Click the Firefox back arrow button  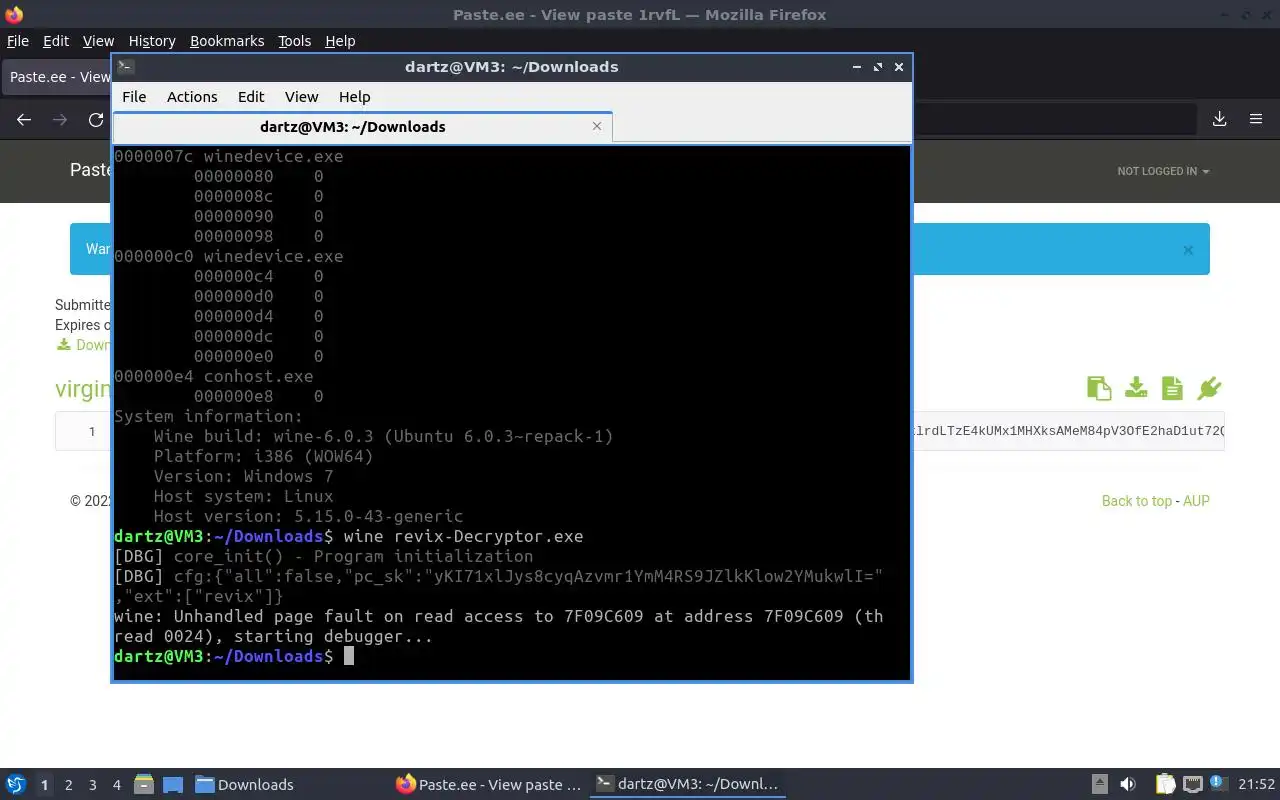pos(24,119)
